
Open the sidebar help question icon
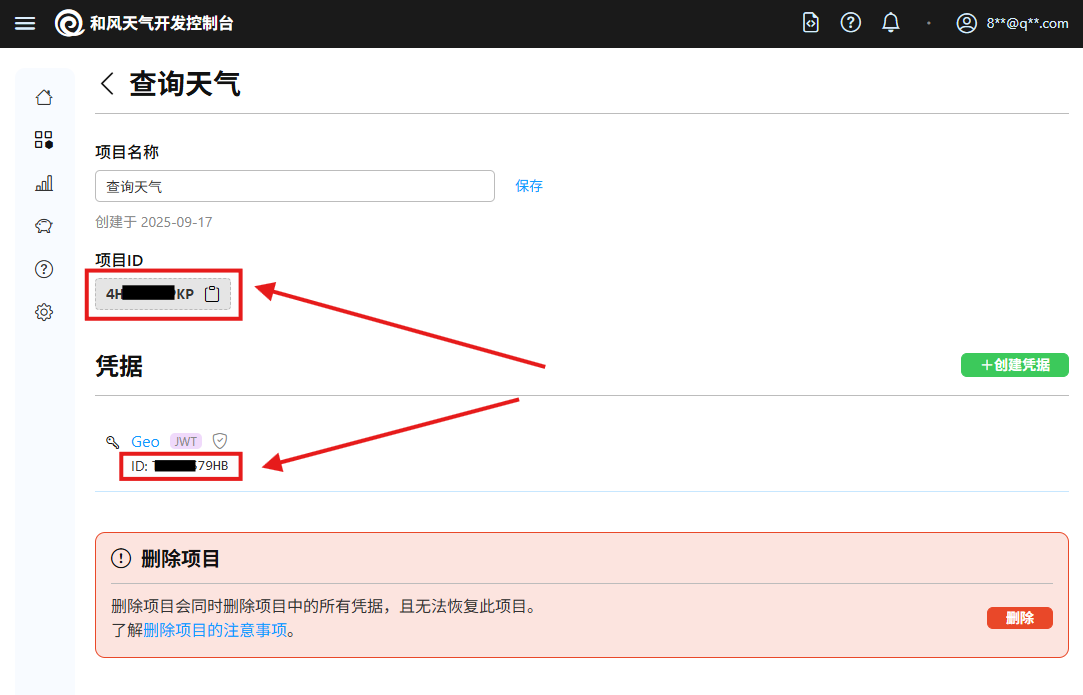(x=44, y=269)
